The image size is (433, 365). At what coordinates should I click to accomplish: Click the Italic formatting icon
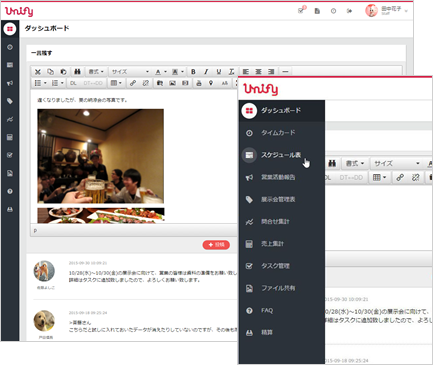206,72
